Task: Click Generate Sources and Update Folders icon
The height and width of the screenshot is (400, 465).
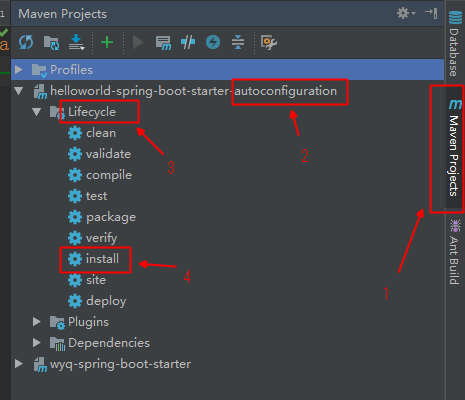Action: click(x=51, y=43)
